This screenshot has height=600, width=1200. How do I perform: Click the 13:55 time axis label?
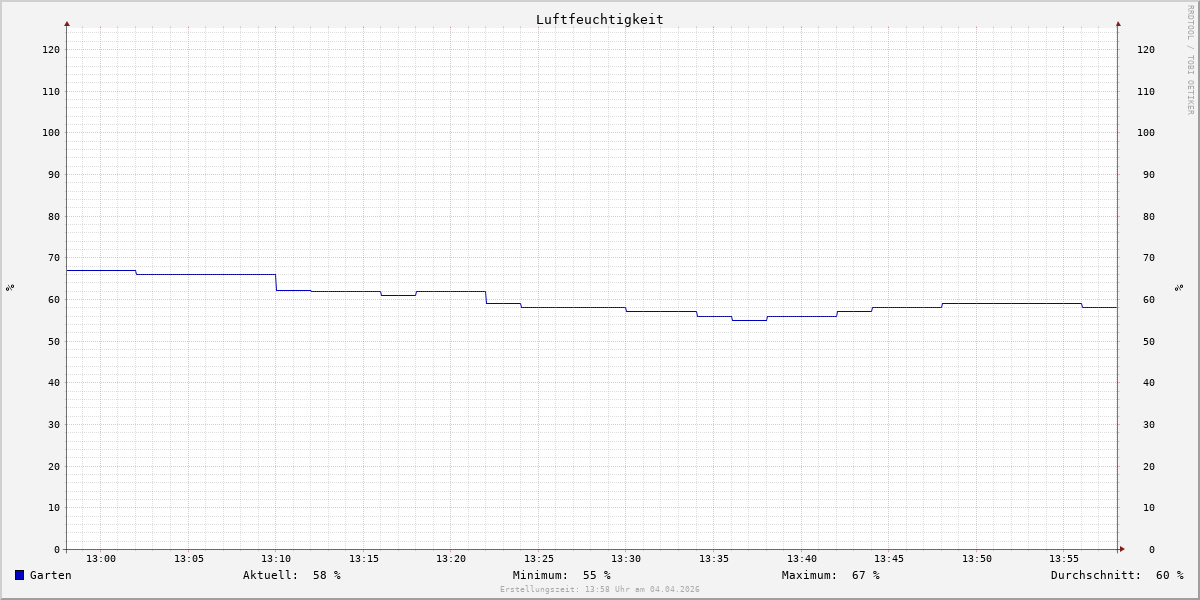[1064, 559]
